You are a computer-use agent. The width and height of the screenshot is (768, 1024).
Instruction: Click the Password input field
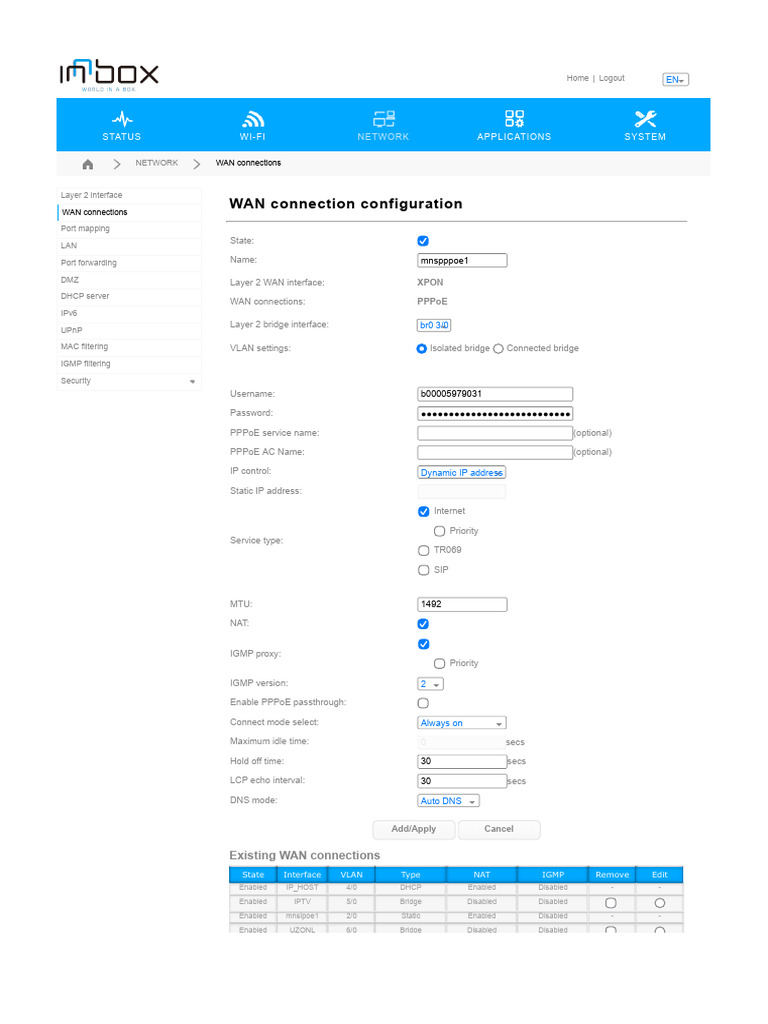point(495,413)
